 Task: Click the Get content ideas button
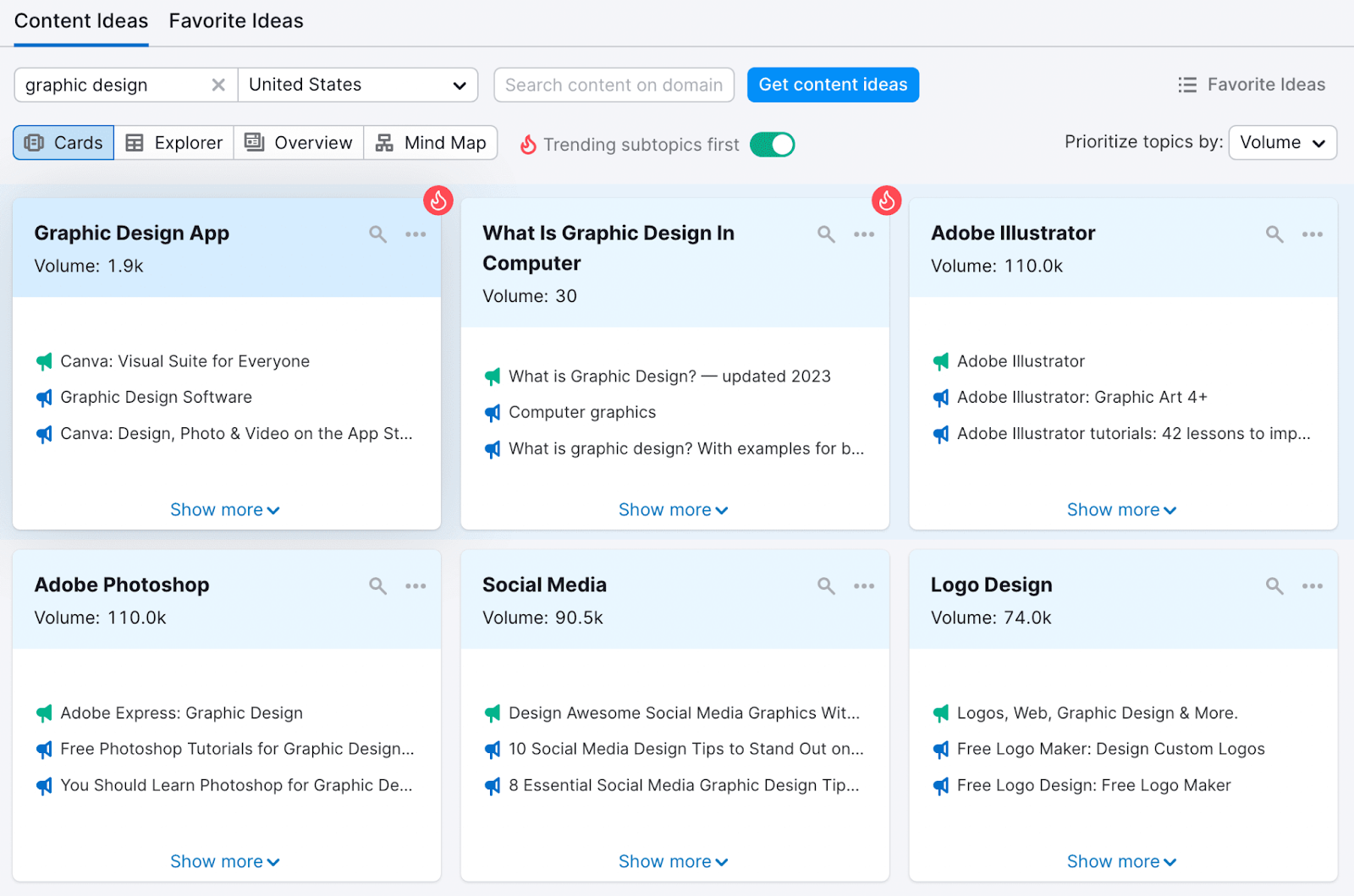coord(833,85)
